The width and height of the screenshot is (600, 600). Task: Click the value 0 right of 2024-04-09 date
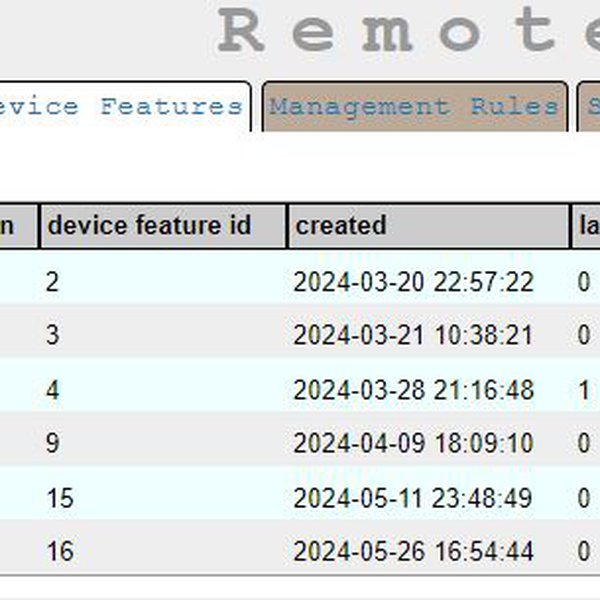point(584,443)
